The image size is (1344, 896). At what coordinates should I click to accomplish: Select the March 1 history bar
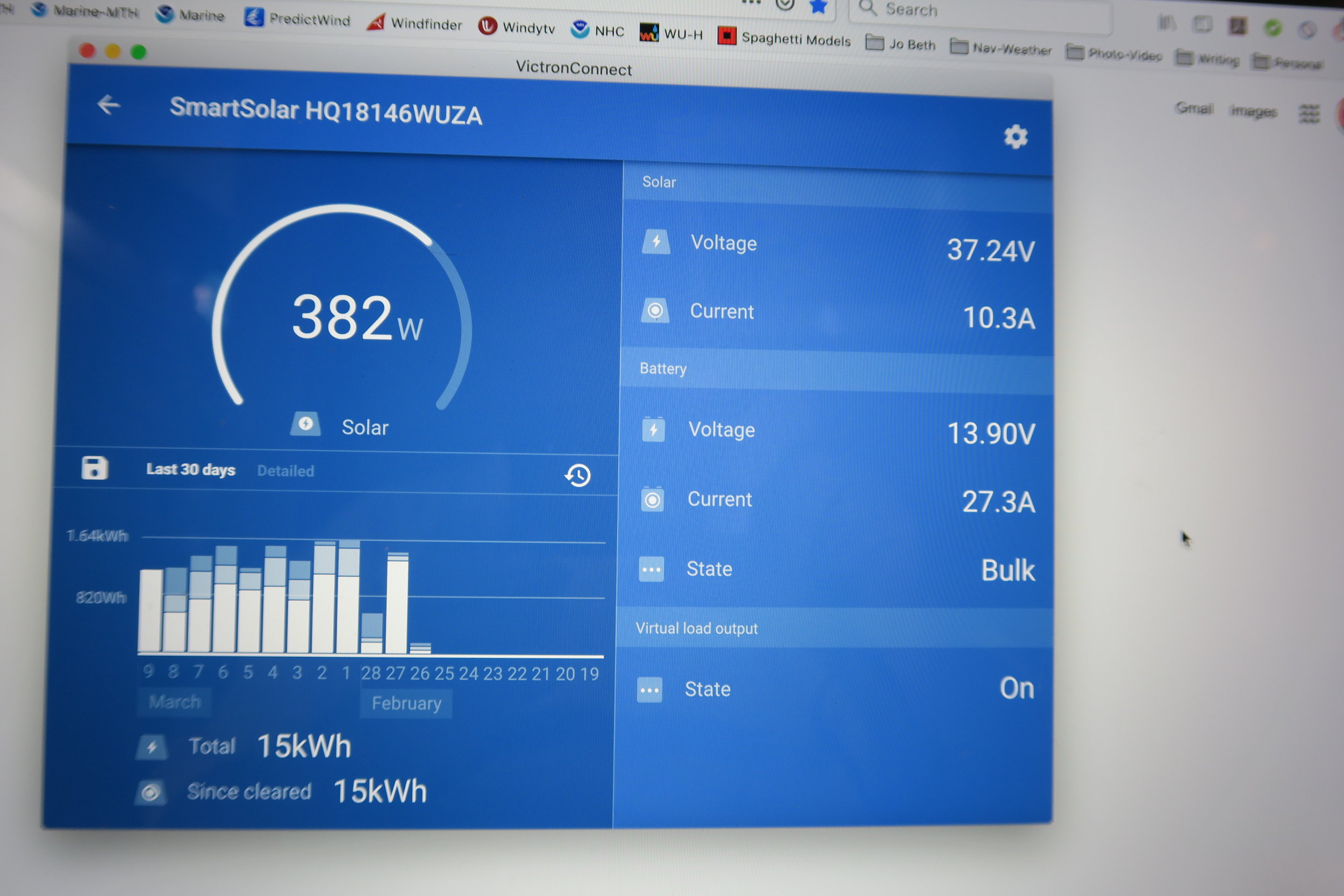(x=348, y=597)
